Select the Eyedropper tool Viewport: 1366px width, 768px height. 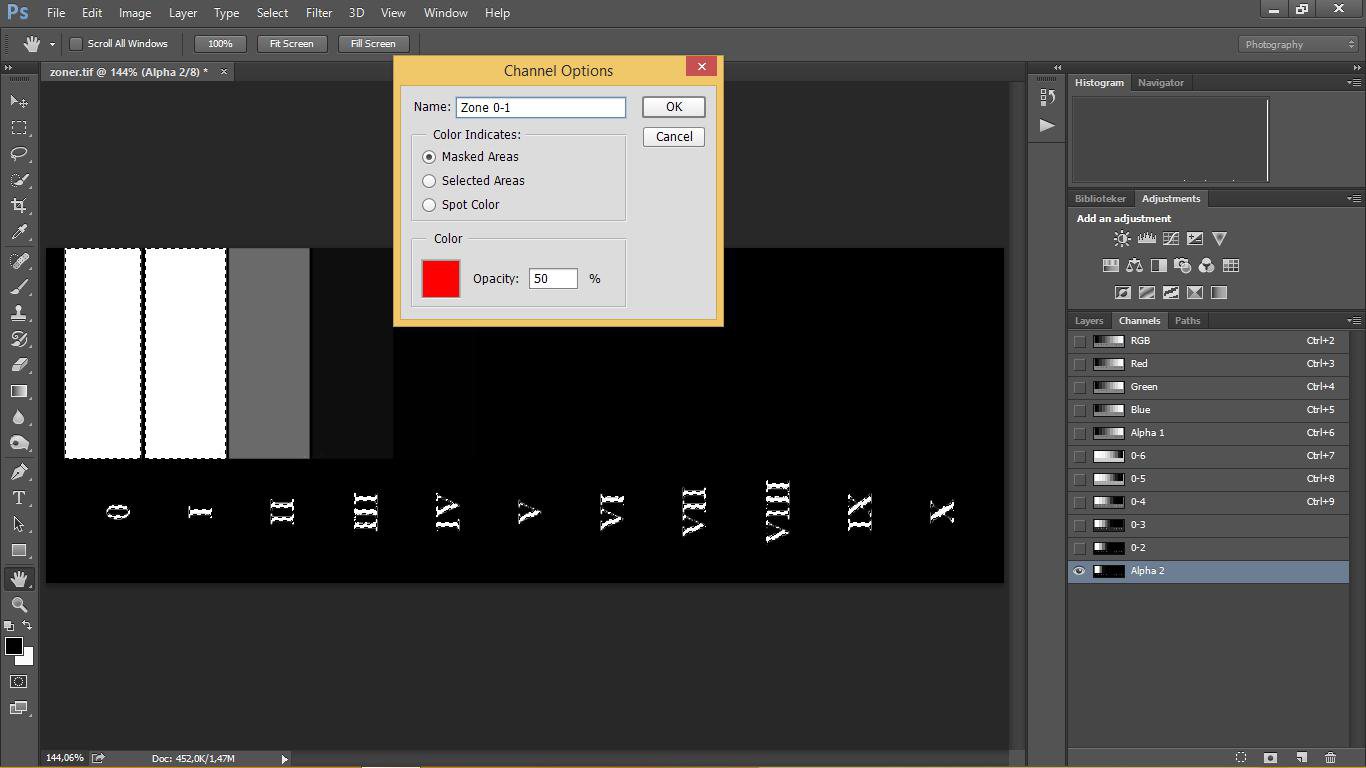click(x=19, y=232)
